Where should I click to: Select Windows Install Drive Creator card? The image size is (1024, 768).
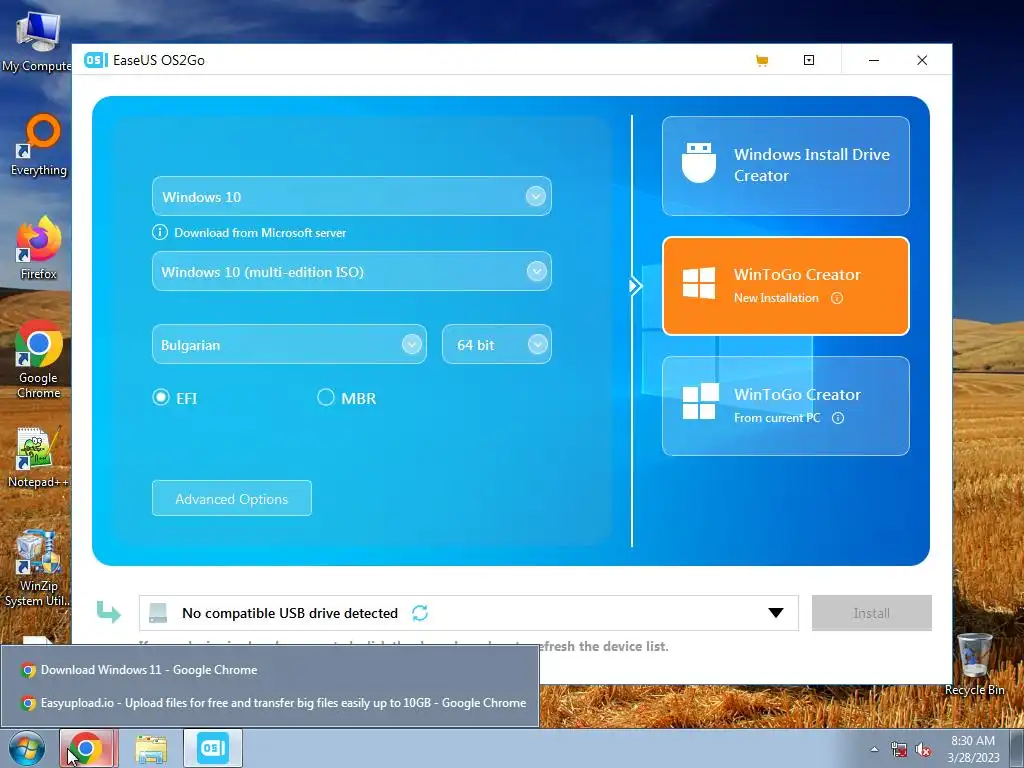tap(786, 166)
